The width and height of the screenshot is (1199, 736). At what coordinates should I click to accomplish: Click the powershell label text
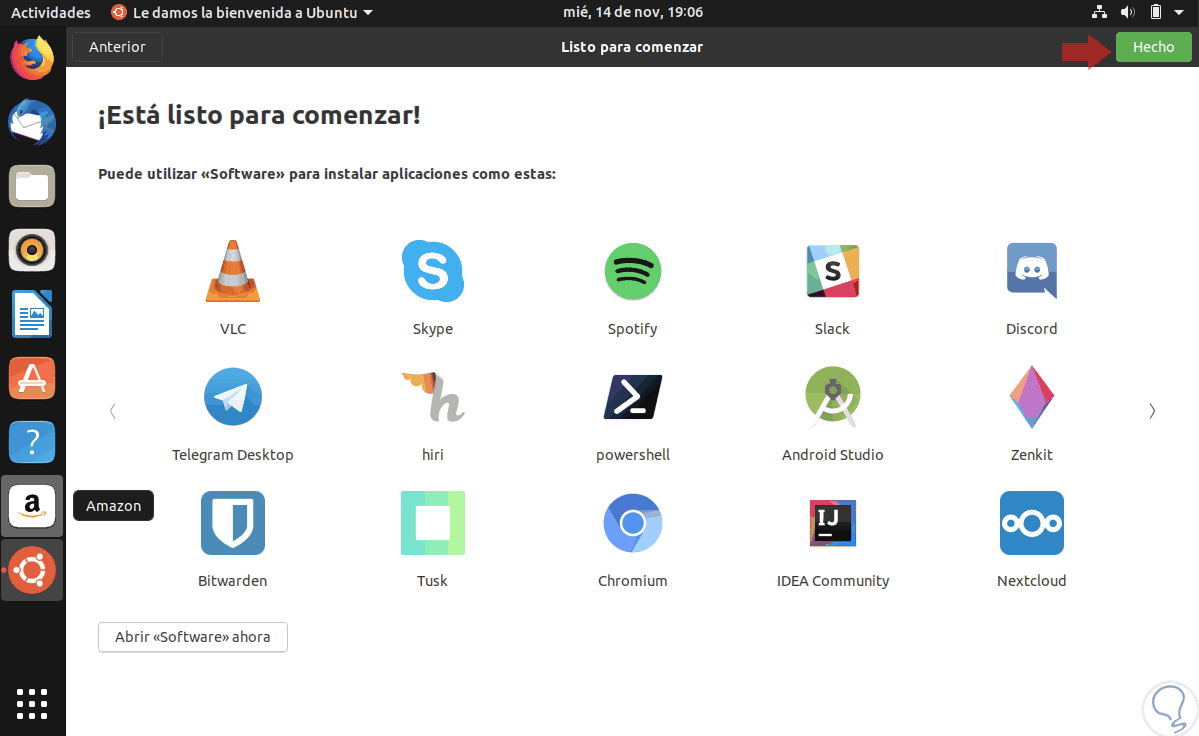[x=632, y=455]
